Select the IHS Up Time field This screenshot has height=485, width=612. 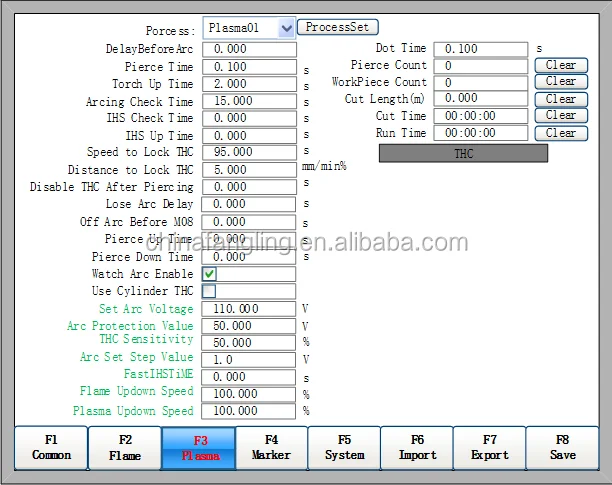click(x=249, y=136)
